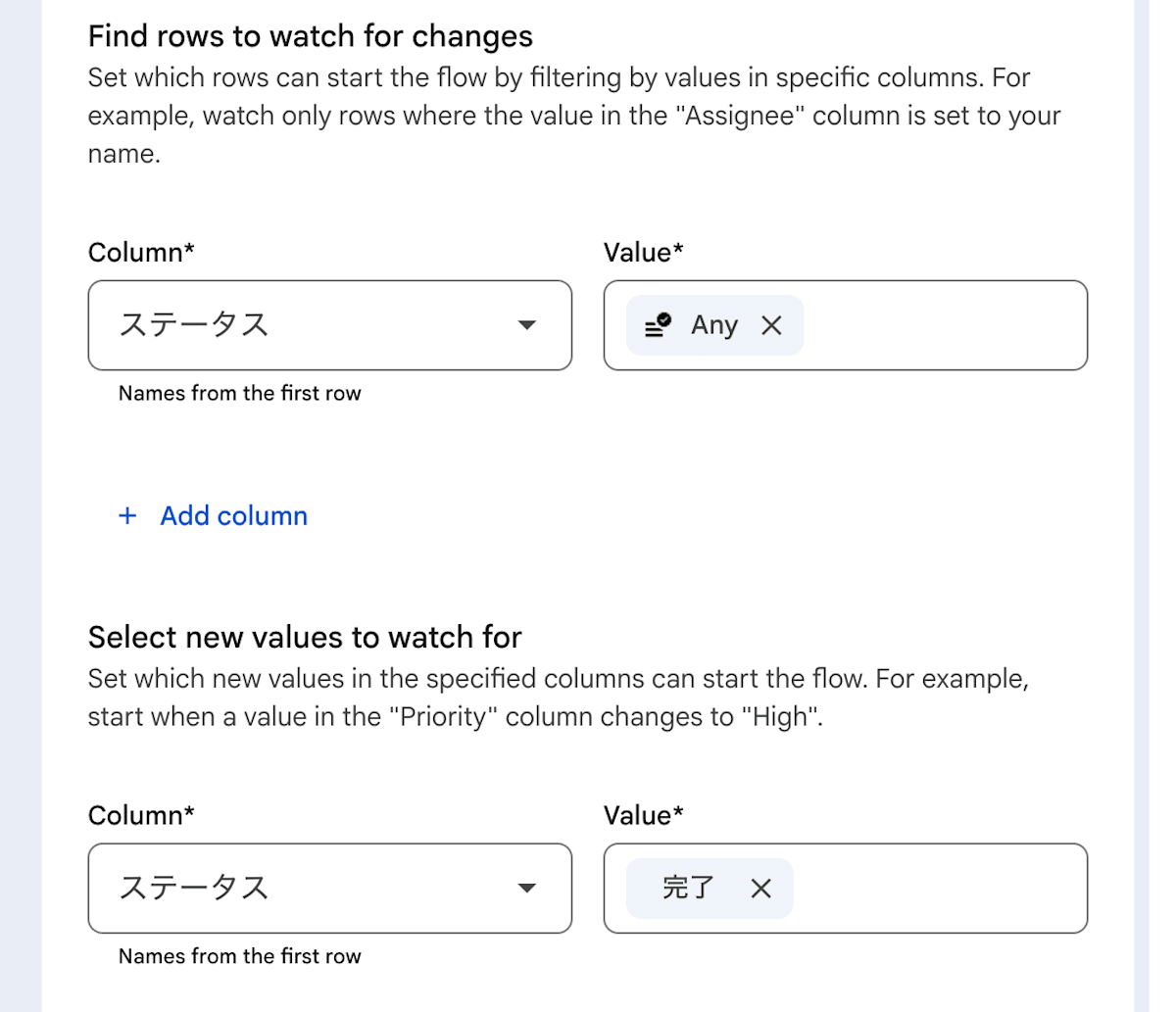The width and height of the screenshot is (1176, 1012).
Task: Click the filter icon on the Any chip
Action: point(658,325)
